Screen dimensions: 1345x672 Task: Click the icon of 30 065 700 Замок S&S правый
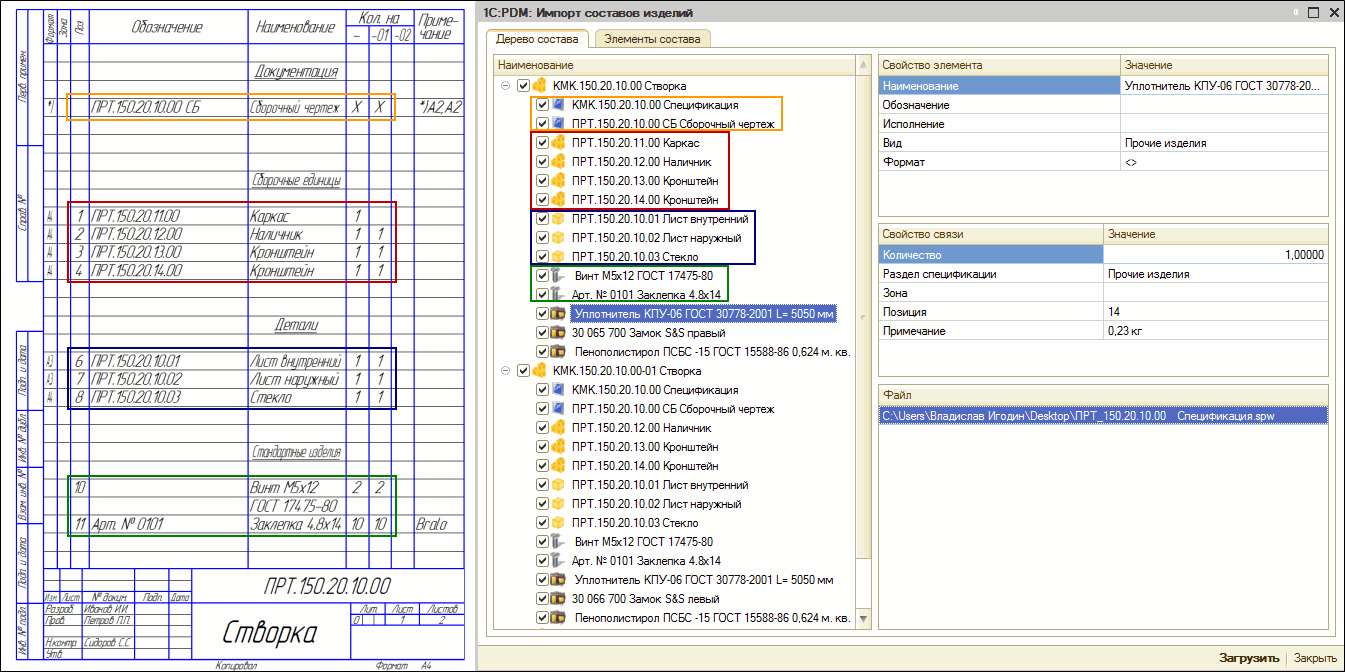pyautogui.click(x=558, y=332)
